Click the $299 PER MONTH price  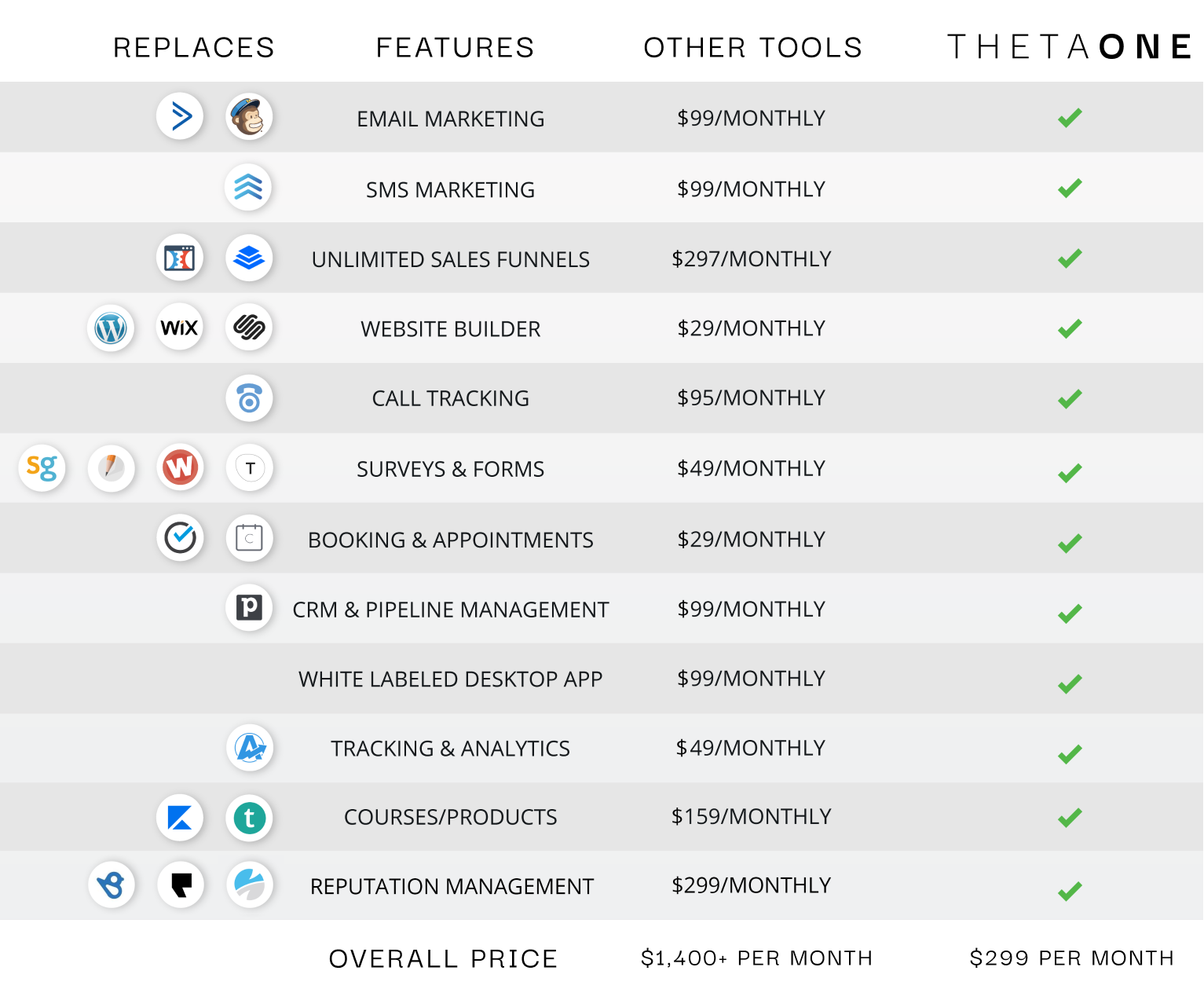coord(1072,958)
